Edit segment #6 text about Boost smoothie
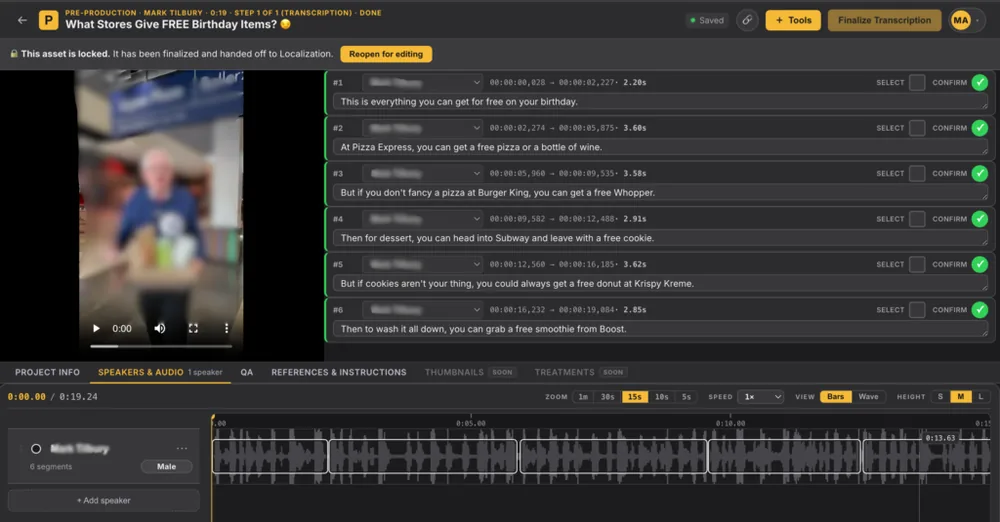The height and width of the screenshot is (522, 1000). click(660, 329)
